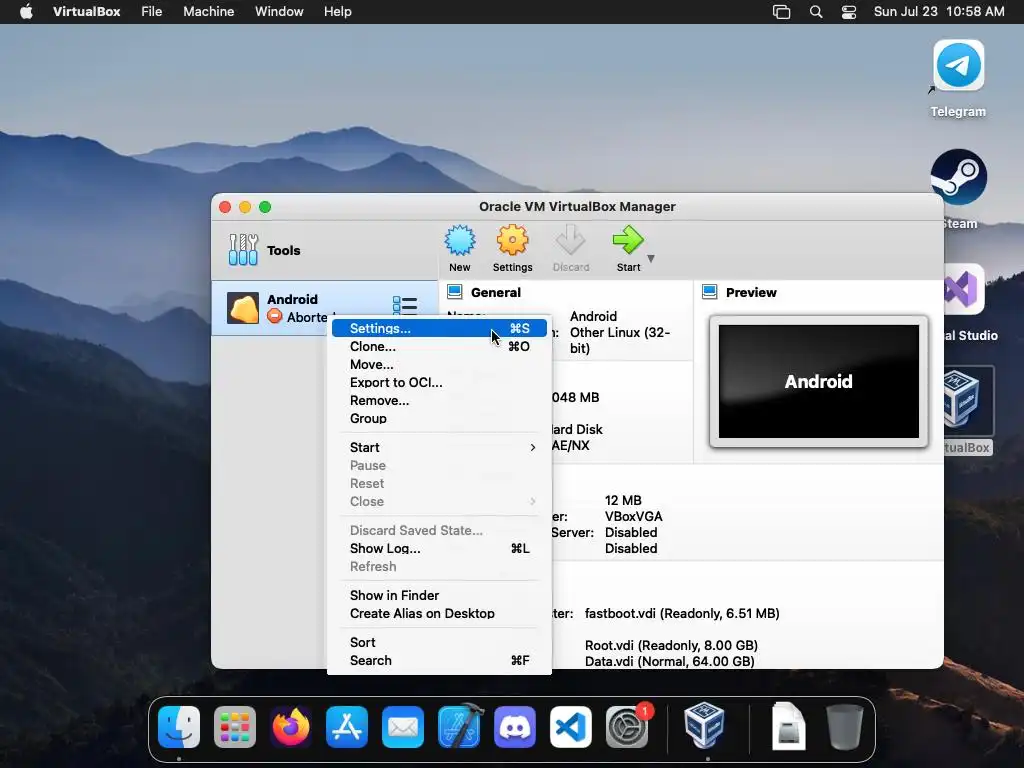Open Mail from the Dock
Screen dimensions: 1024x768
[403, 727]
